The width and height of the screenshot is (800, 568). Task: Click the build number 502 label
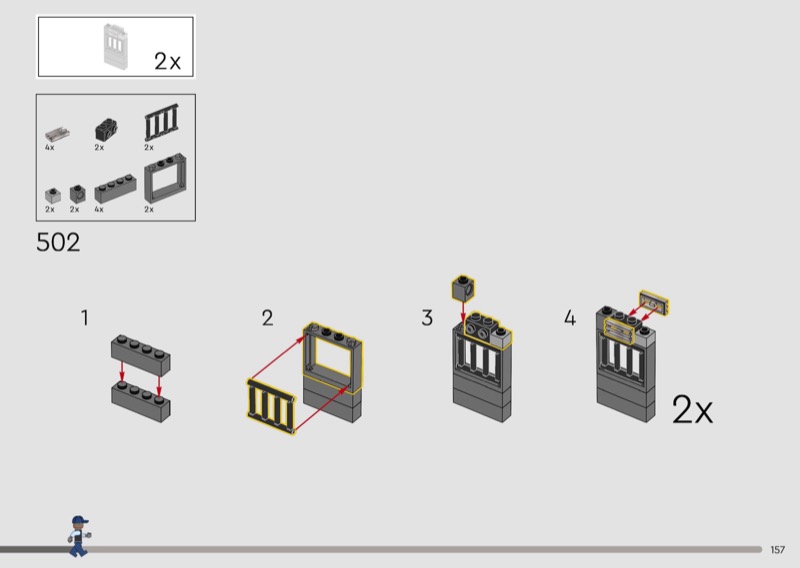point(58,242)
